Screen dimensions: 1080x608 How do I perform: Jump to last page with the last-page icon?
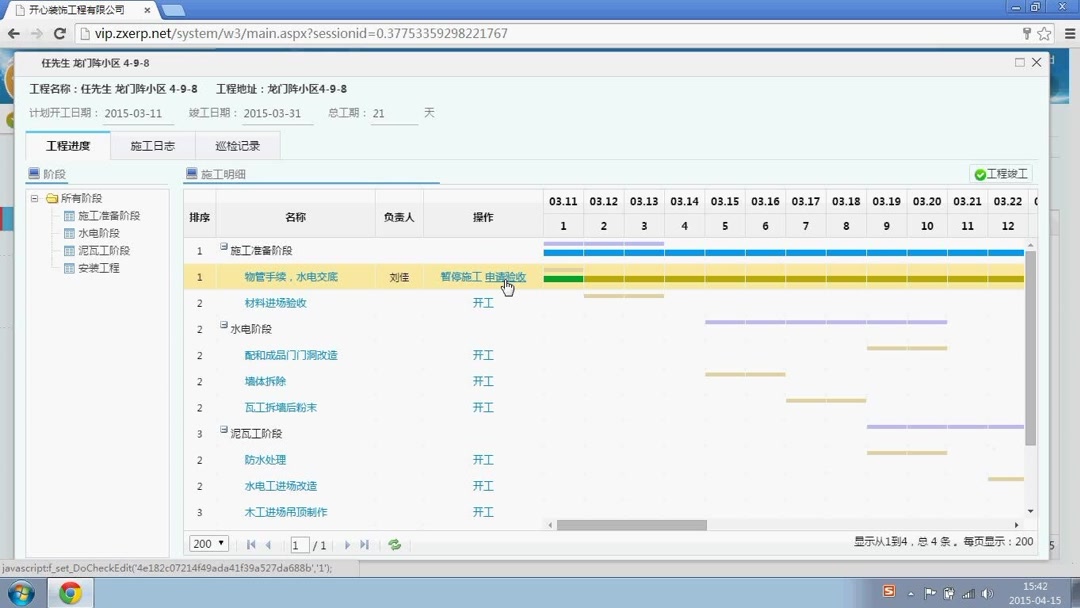pos(362,544)
